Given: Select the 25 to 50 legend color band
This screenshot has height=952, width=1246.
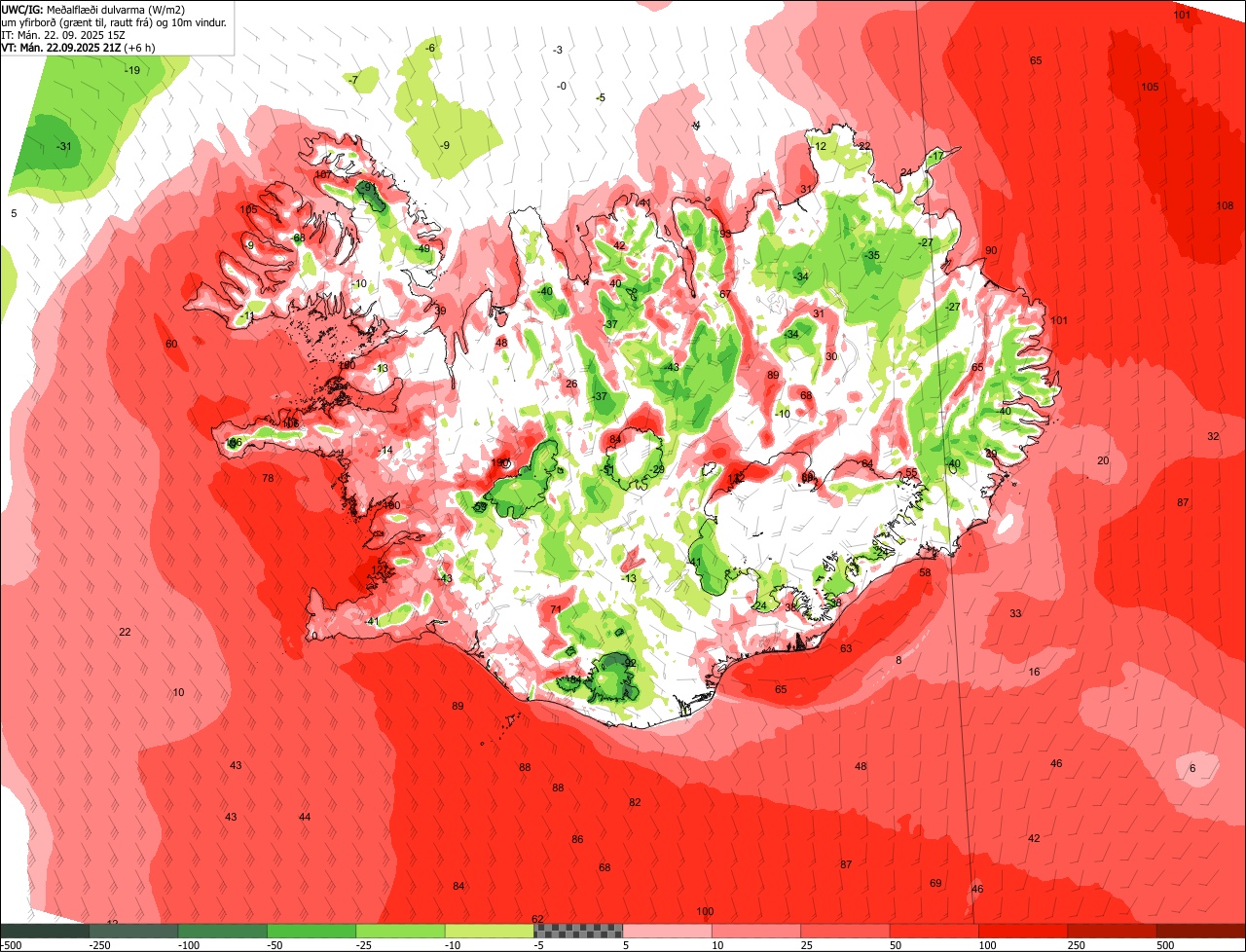Looking at the screenshot, I should point(846,931).
